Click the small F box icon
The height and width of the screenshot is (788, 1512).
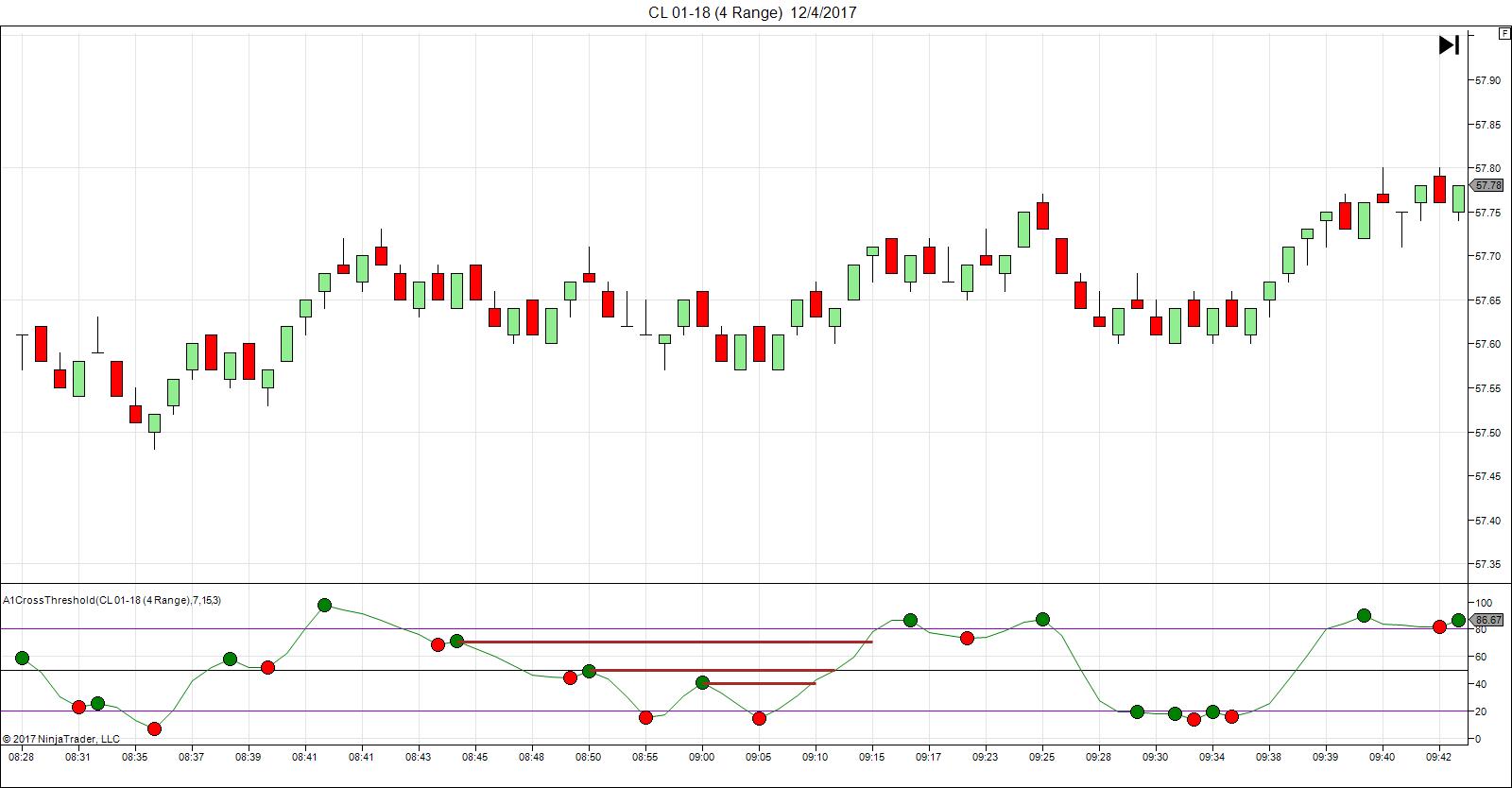pyautogui.click(x=1504, y=33)
